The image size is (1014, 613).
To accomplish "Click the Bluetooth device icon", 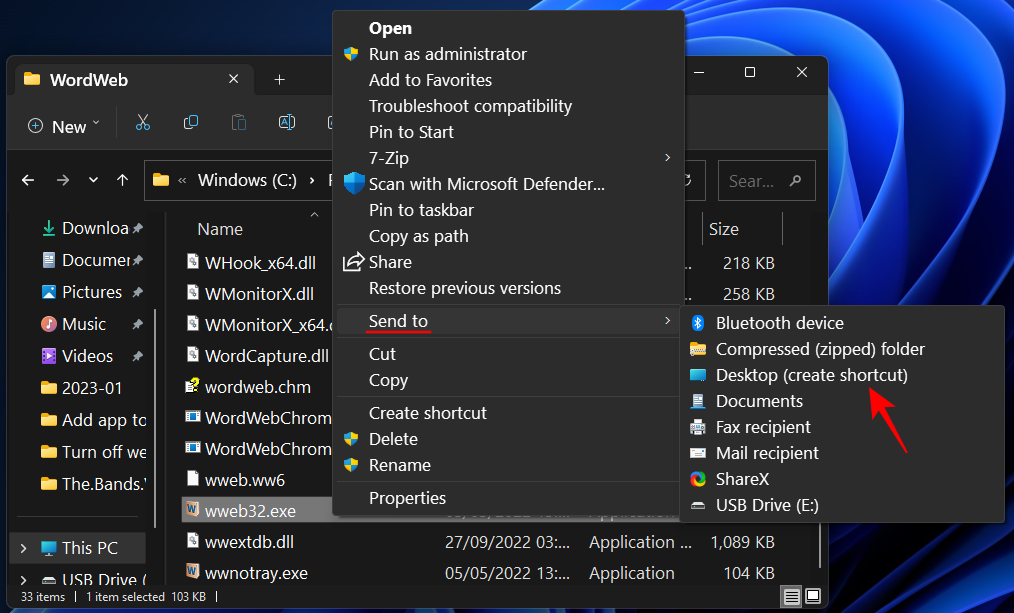I will (x=698, y=323).
